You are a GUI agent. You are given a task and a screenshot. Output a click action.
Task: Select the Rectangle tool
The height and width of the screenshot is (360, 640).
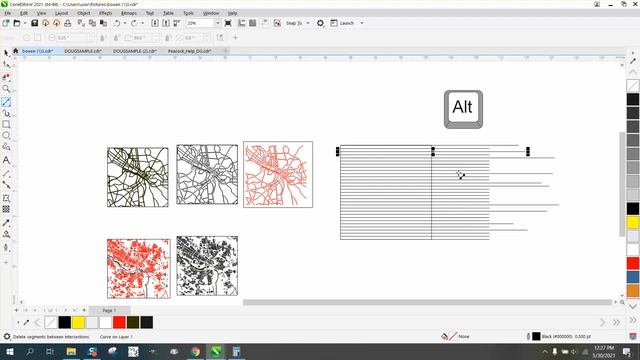6,124
